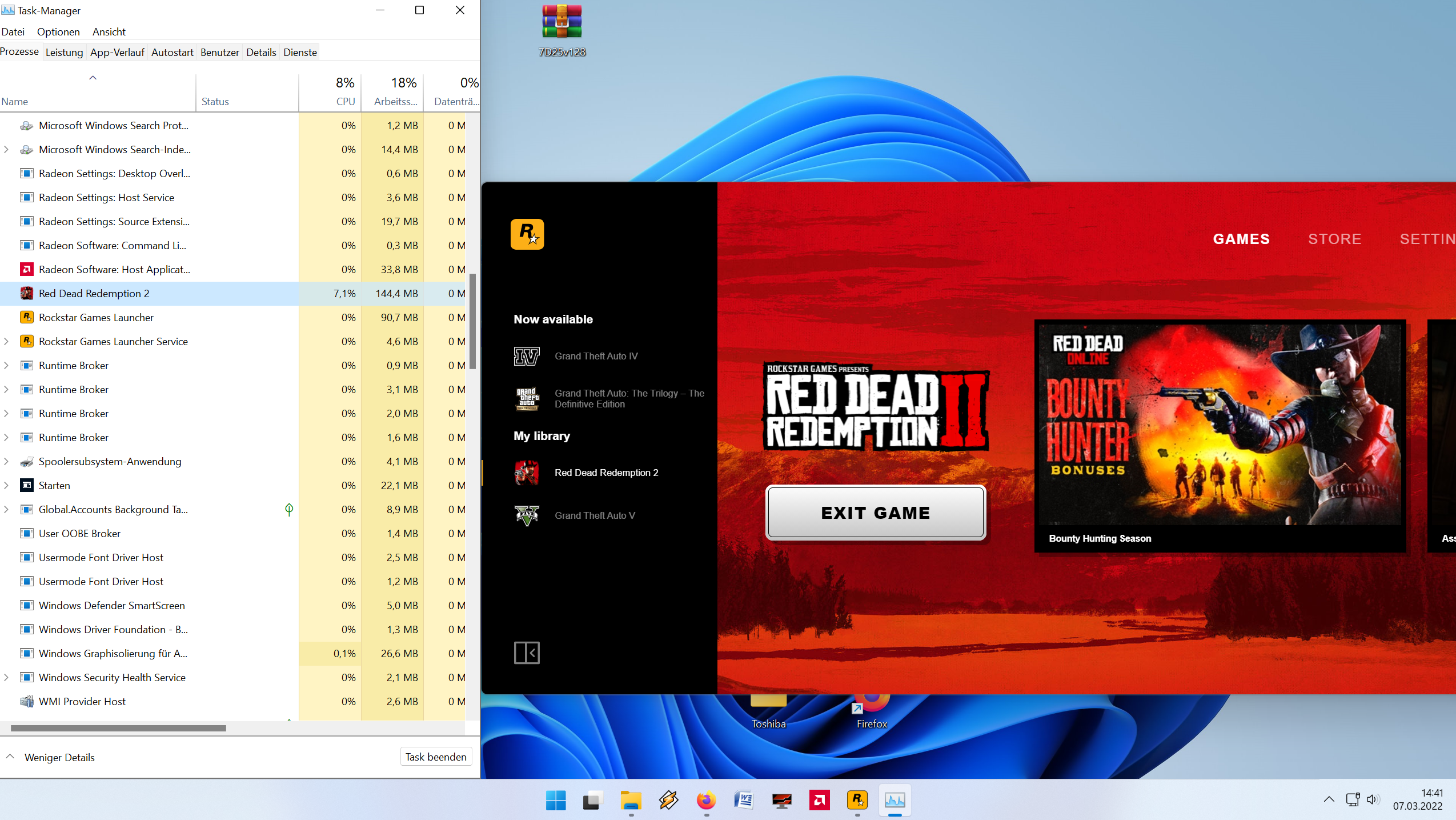The image size is (1456, 820).
Task: Open Firefox from the taskbar
Action: 706,800
